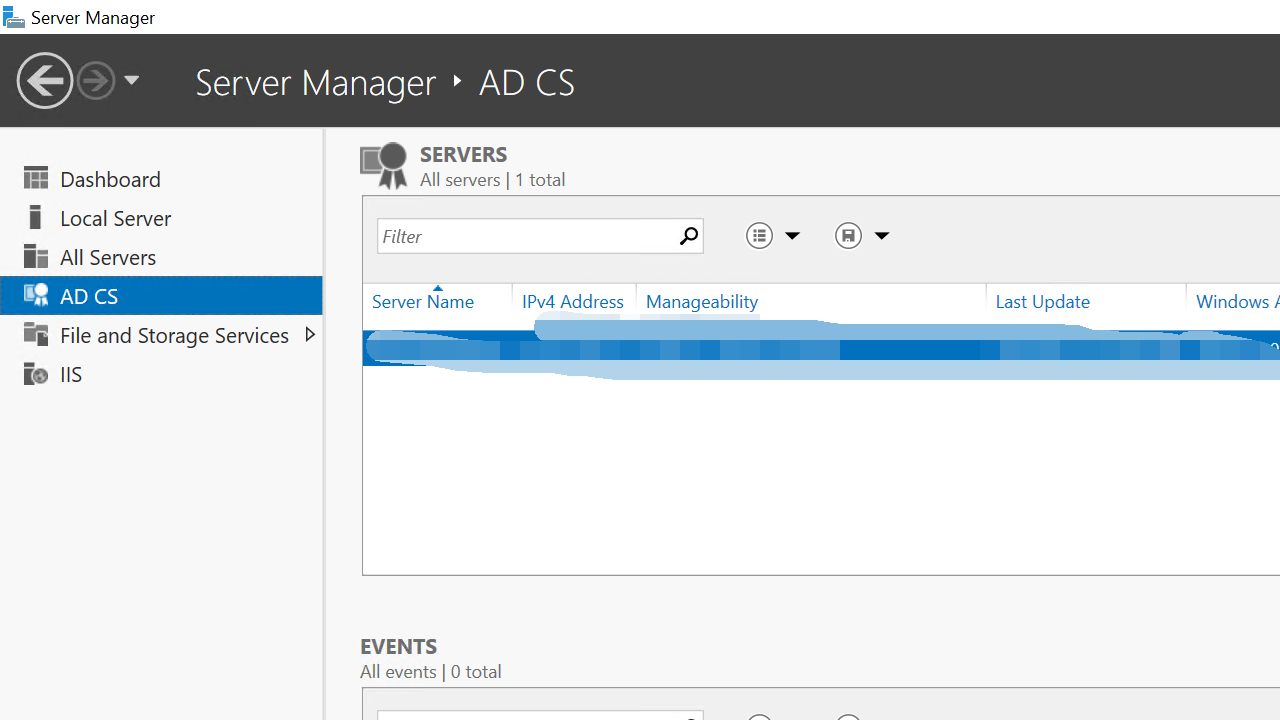Sort by Last Update column
Viewport: 1280px width, 720px height.
(1043, 302)
